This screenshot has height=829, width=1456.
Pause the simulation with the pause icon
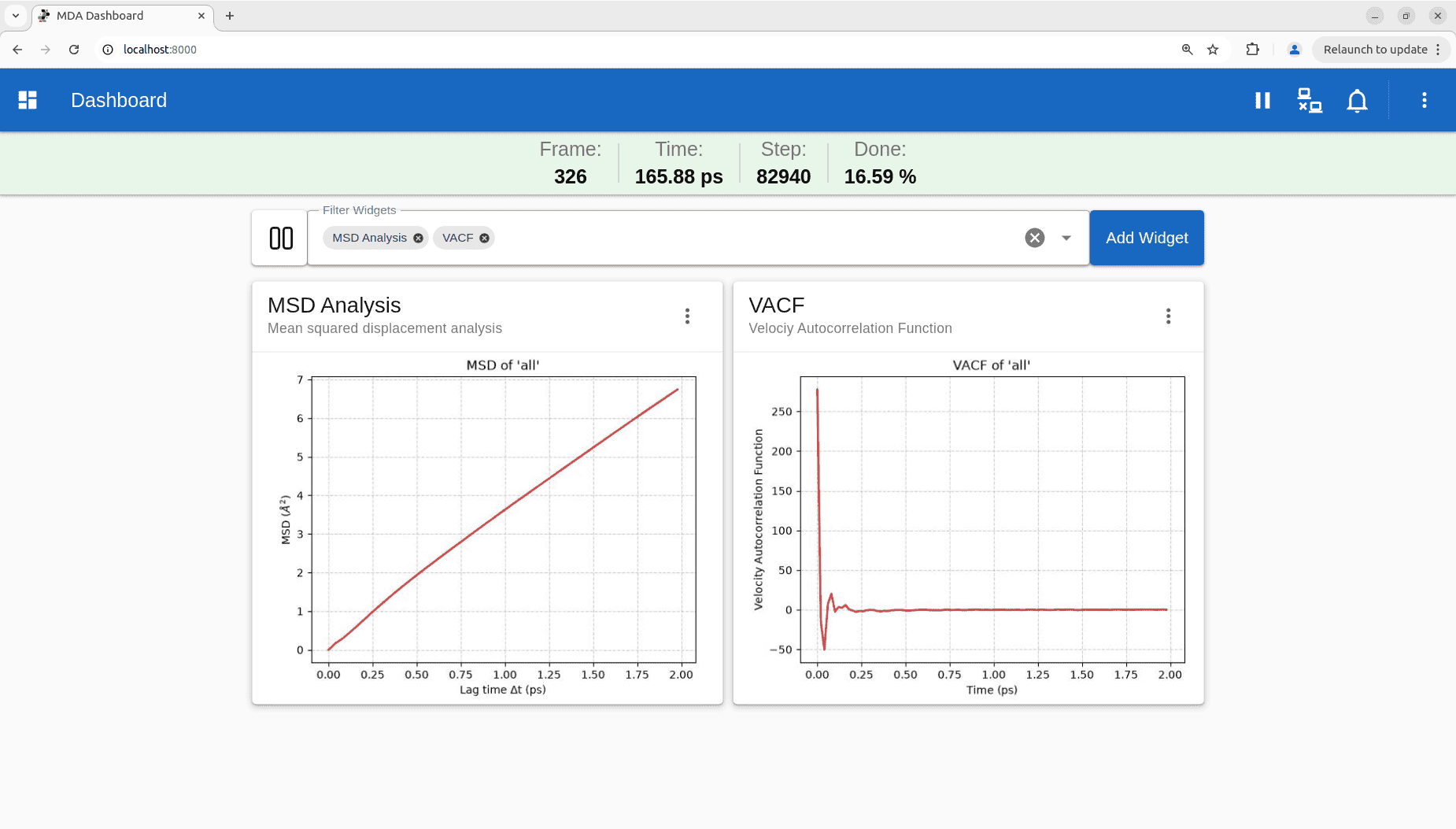1262,100
